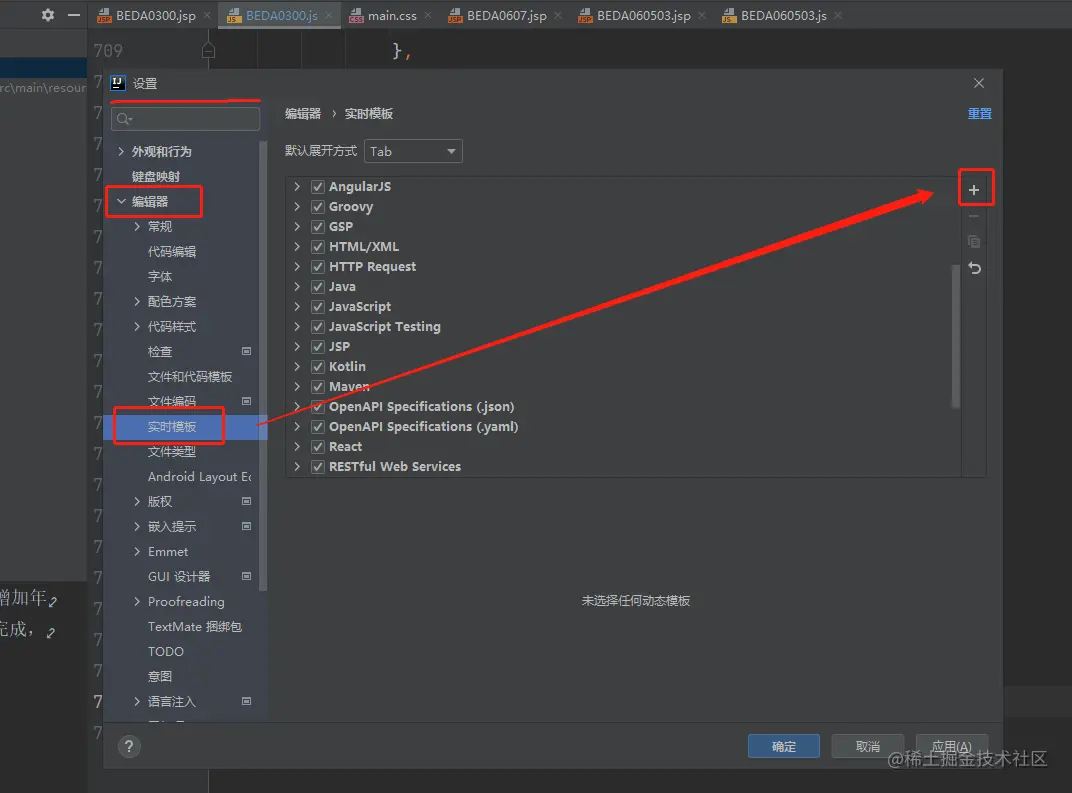Collapse the 编辑器 tree node

[x=121, y=201]
